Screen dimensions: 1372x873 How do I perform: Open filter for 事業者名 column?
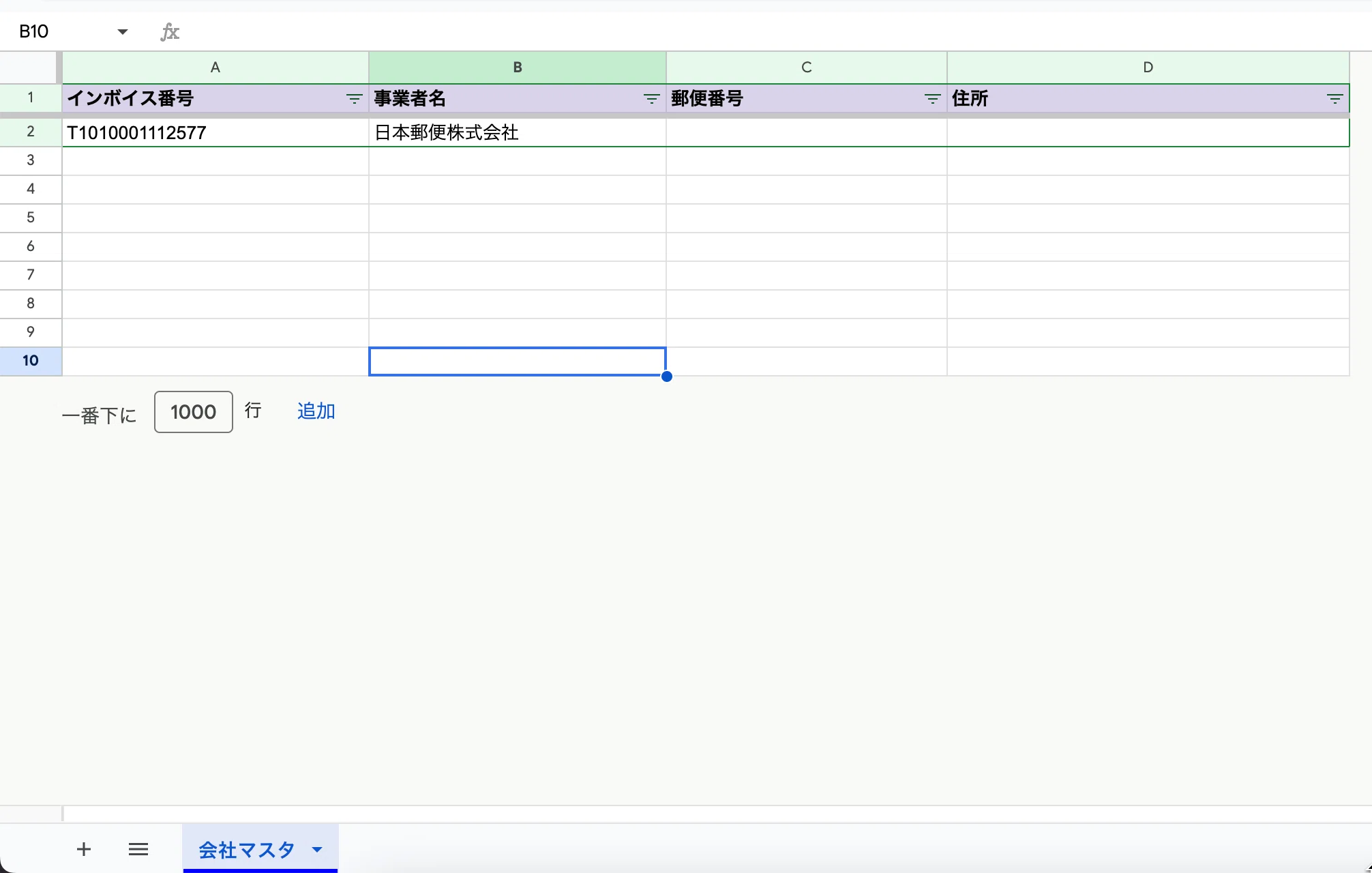tap(651, 99)
